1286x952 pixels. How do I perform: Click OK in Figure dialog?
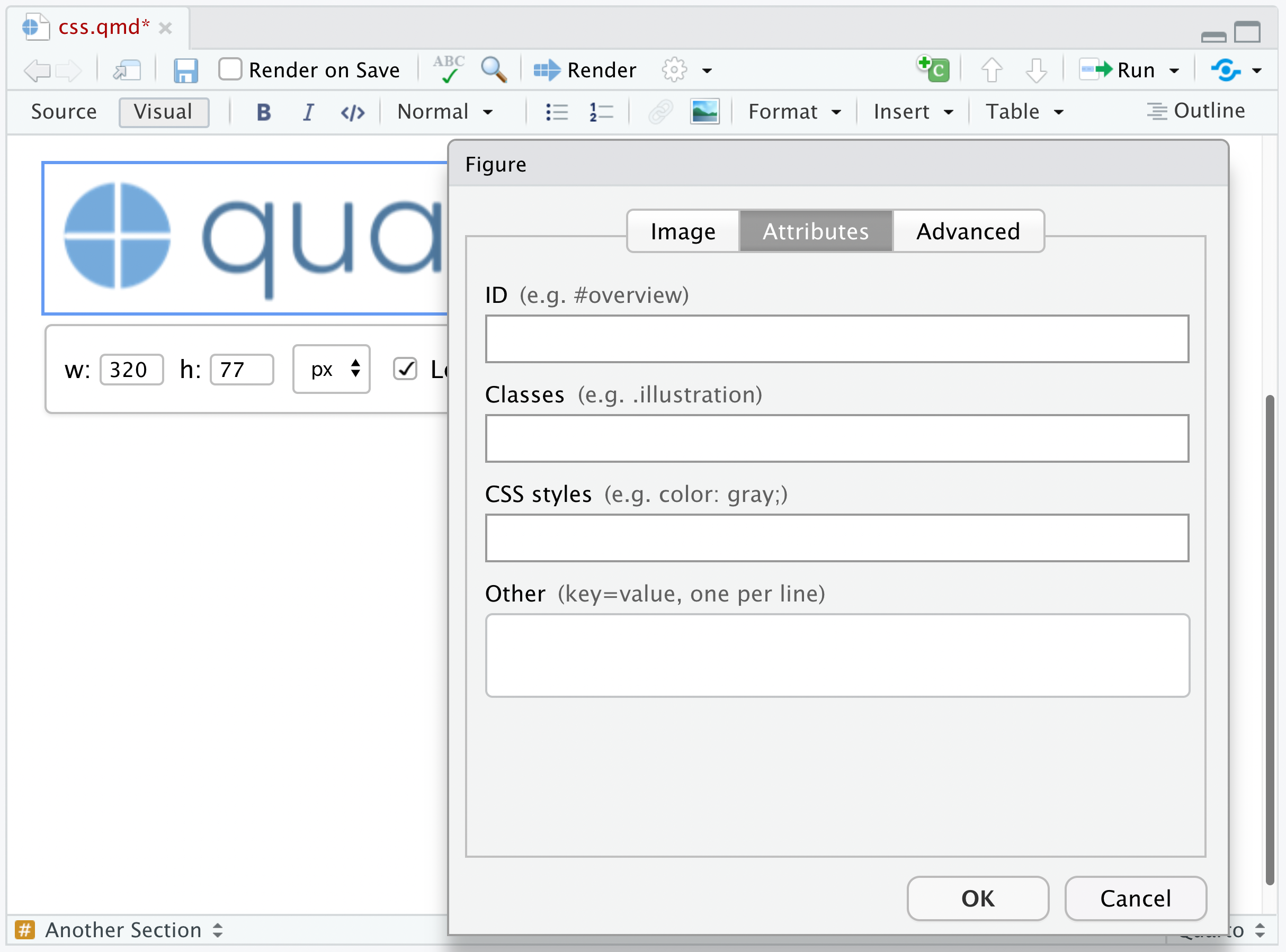[x=977, y=899]
